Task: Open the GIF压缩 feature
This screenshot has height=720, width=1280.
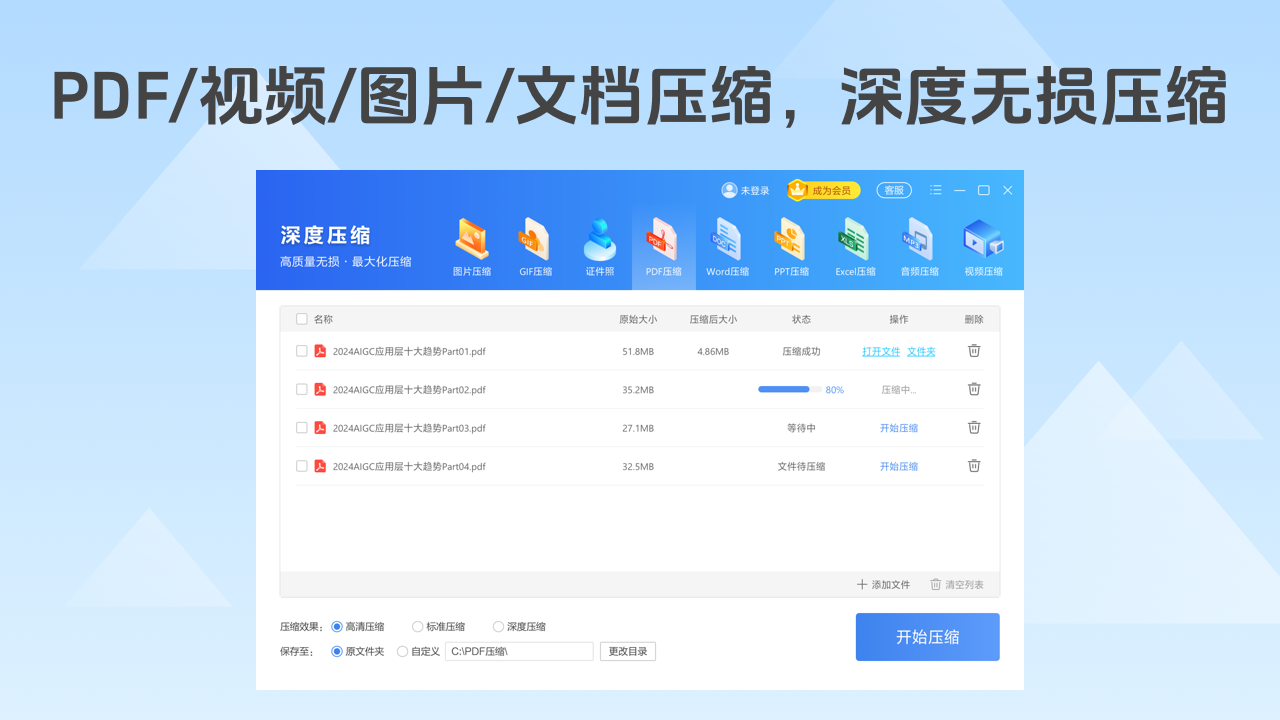Action: pyautogui.click(x=535, y=243)
